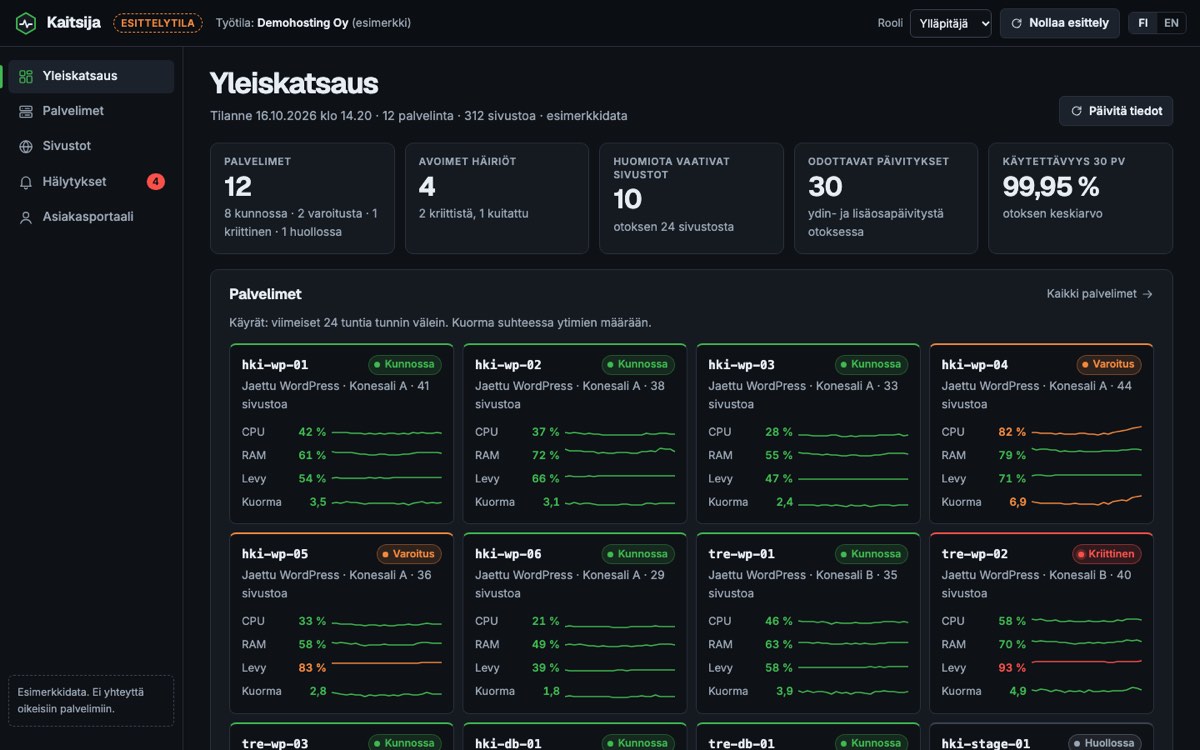Open the Käytettävyys 30 pv card

pos(1080,198)
